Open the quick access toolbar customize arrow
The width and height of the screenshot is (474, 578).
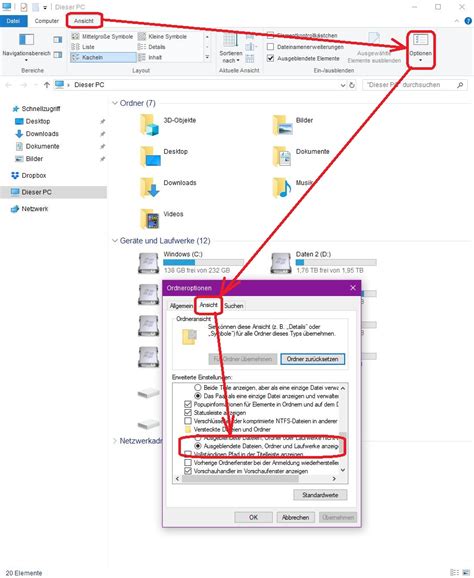coord(45,7)
